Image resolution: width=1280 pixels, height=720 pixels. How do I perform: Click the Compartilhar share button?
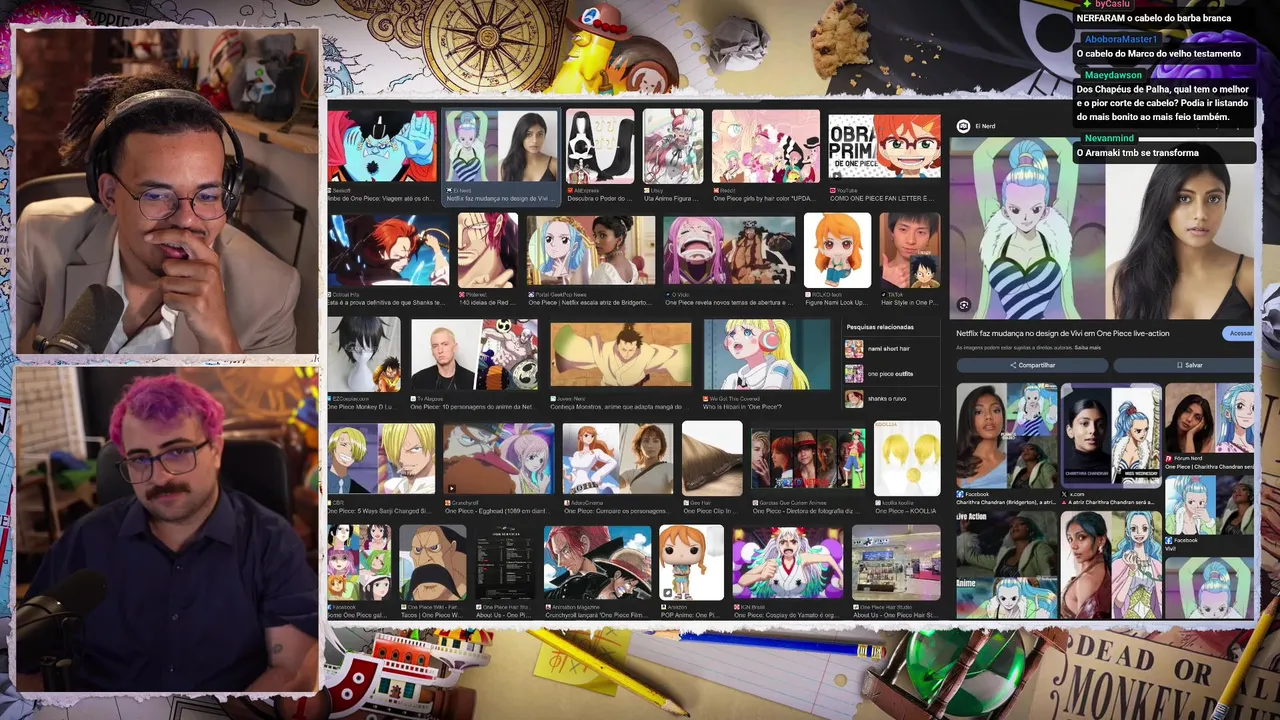click(x=1032, y=365)
